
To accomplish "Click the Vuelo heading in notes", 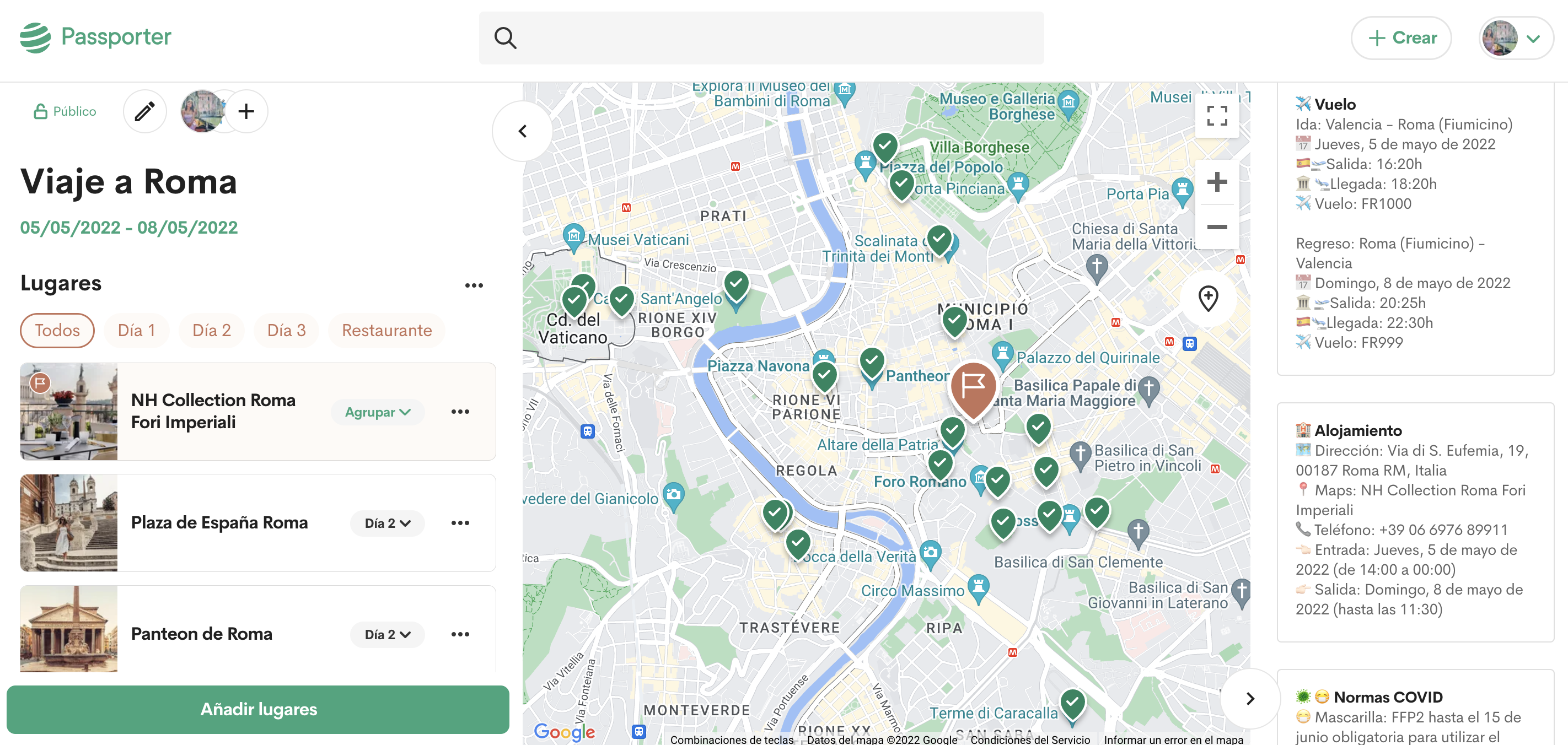I will pos(1335,104).
